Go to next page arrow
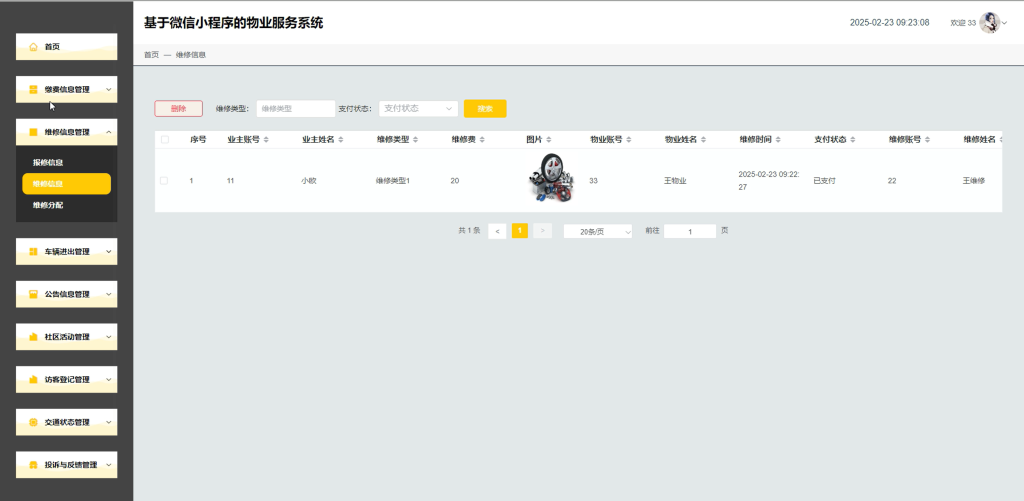The height and width of the screenshot is (501, 1024). 543,231
